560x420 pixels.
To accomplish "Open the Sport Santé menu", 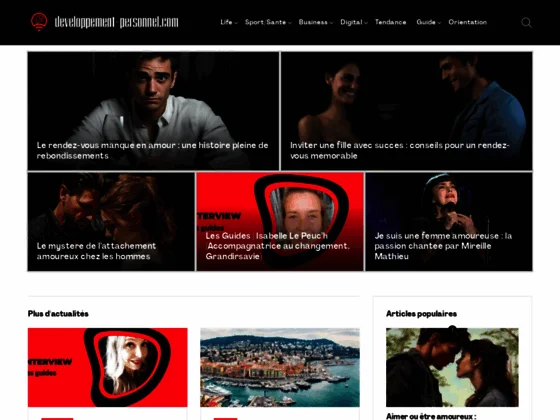I will click(265, 22).
